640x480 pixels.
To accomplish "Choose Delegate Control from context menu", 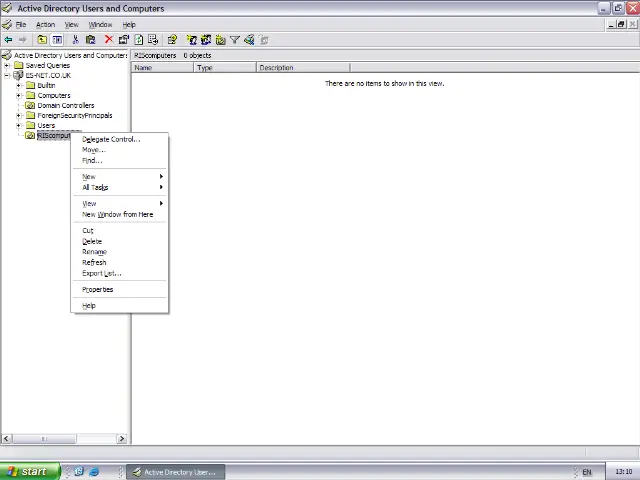I will click(x=111, y=139).
